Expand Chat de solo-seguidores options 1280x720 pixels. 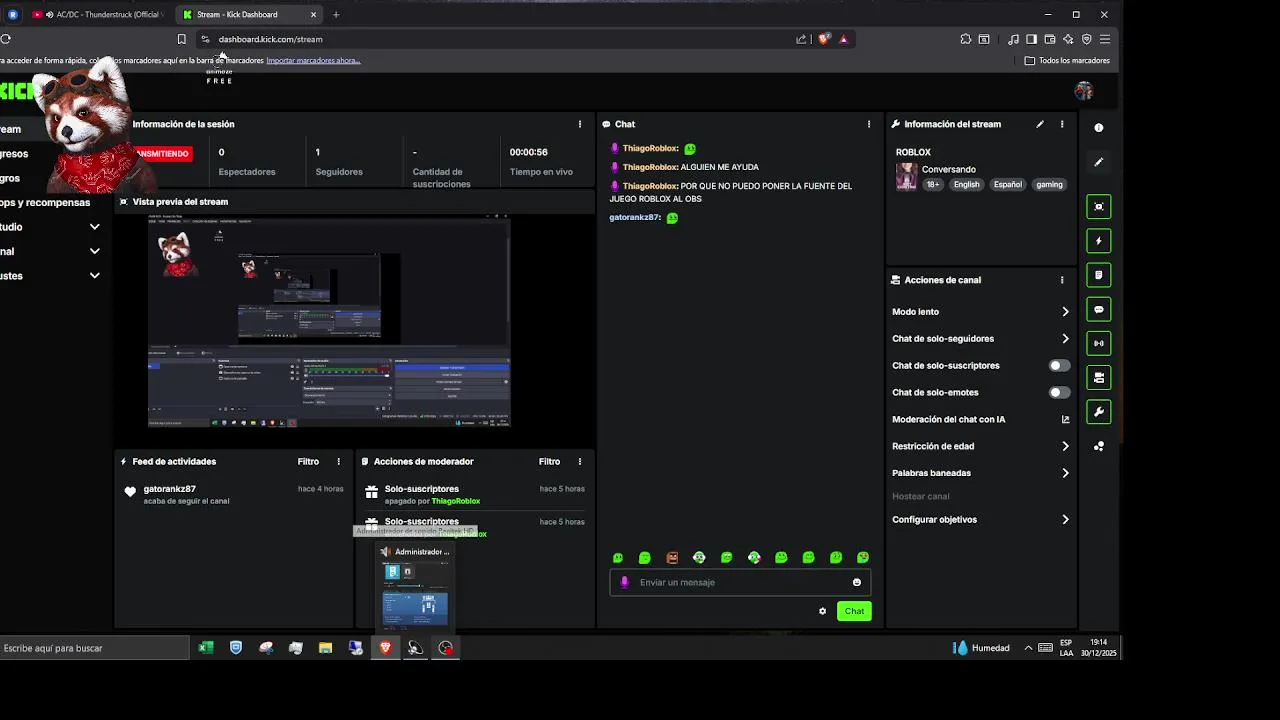click(x=1065, y=339)
